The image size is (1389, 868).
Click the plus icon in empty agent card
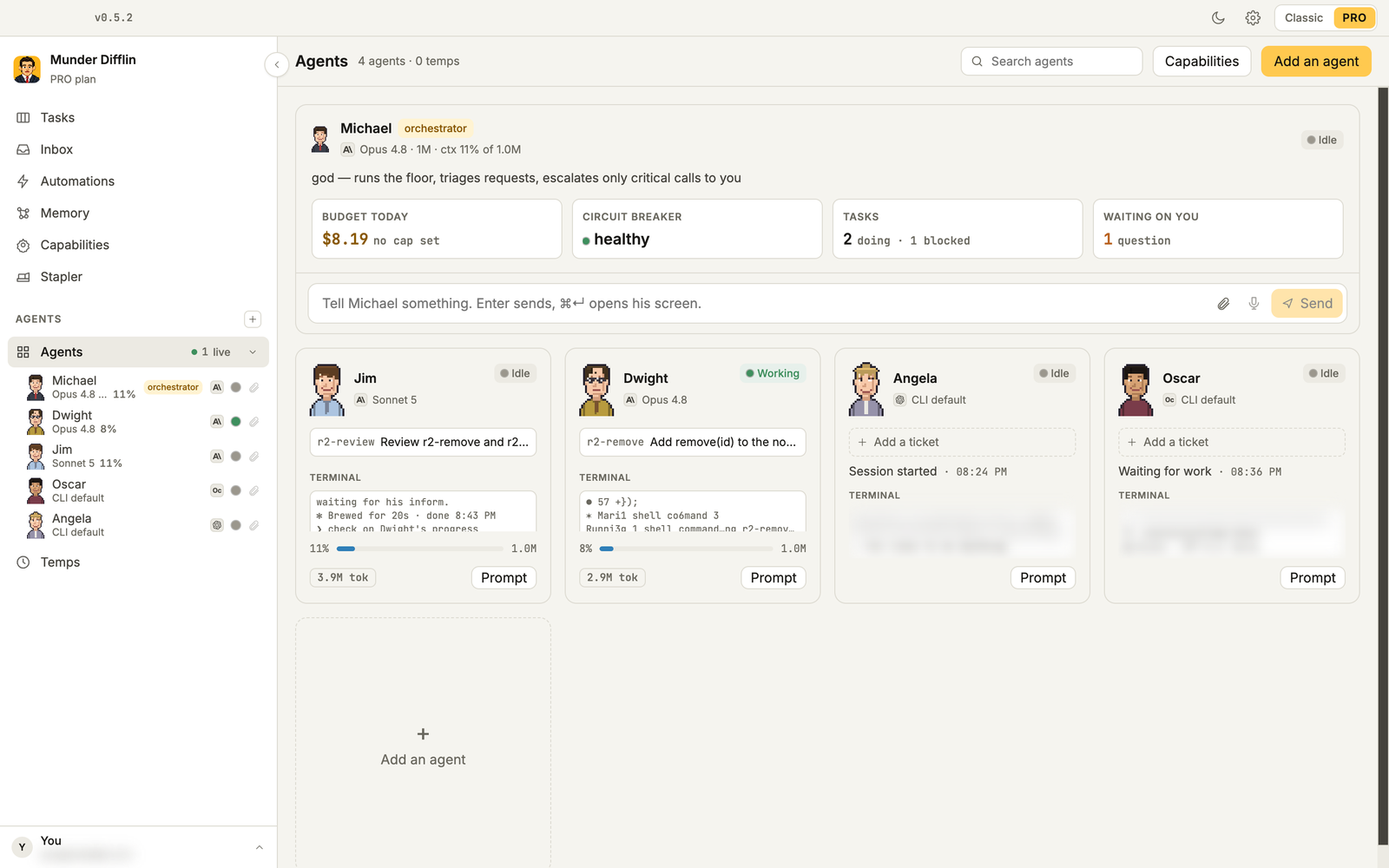tap(423, 734)
